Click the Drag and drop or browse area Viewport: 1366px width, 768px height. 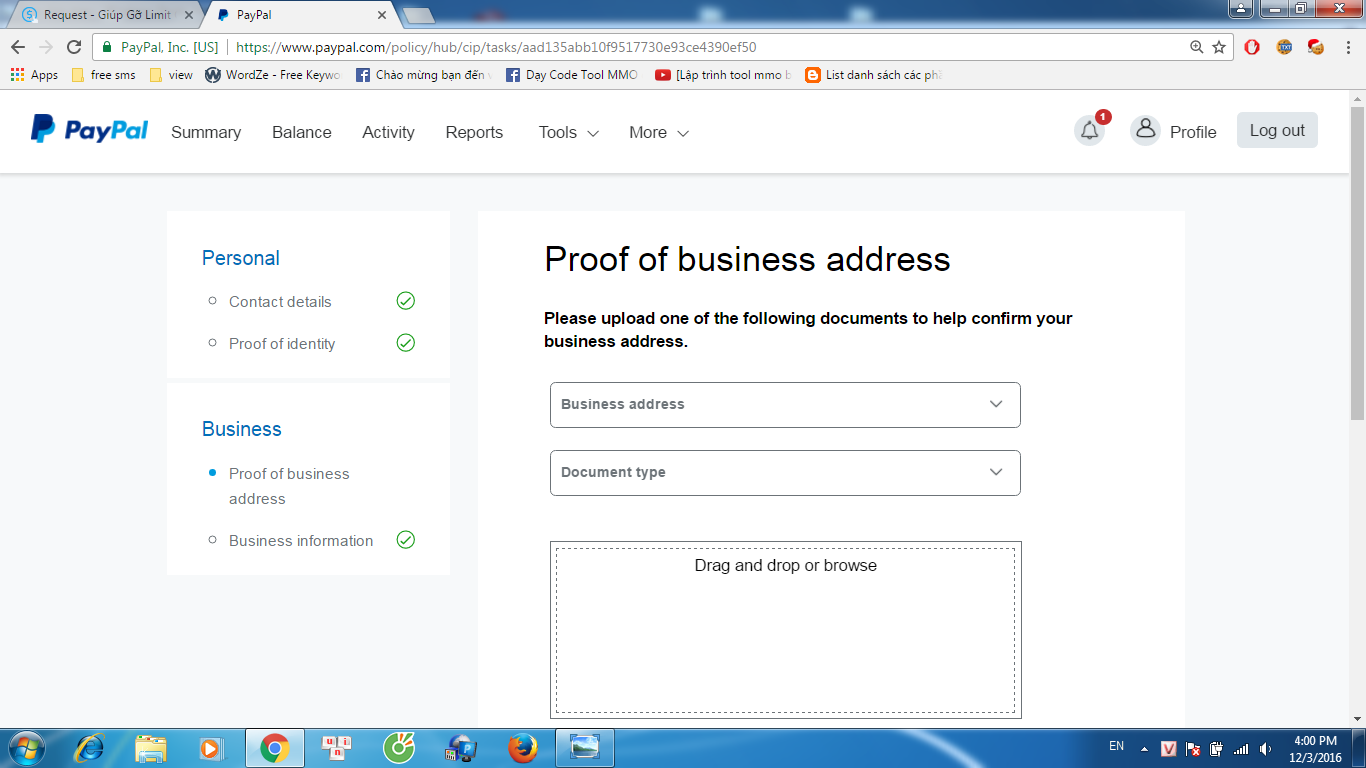click(x=785, y=630)
